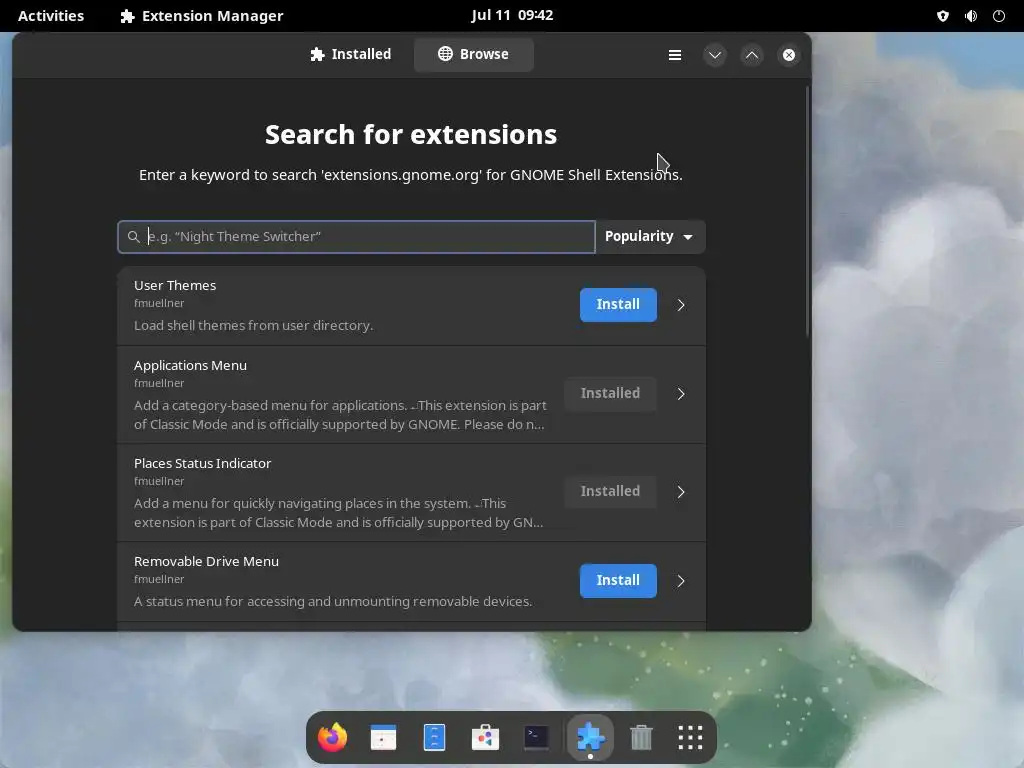
Task: Maximize window with up-arrow button
Action: (x=752, y=55)
